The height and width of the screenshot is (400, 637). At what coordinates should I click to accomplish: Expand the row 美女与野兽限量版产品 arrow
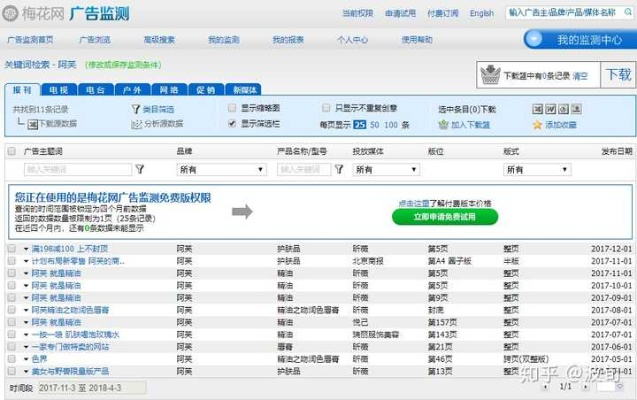(26, 372)
